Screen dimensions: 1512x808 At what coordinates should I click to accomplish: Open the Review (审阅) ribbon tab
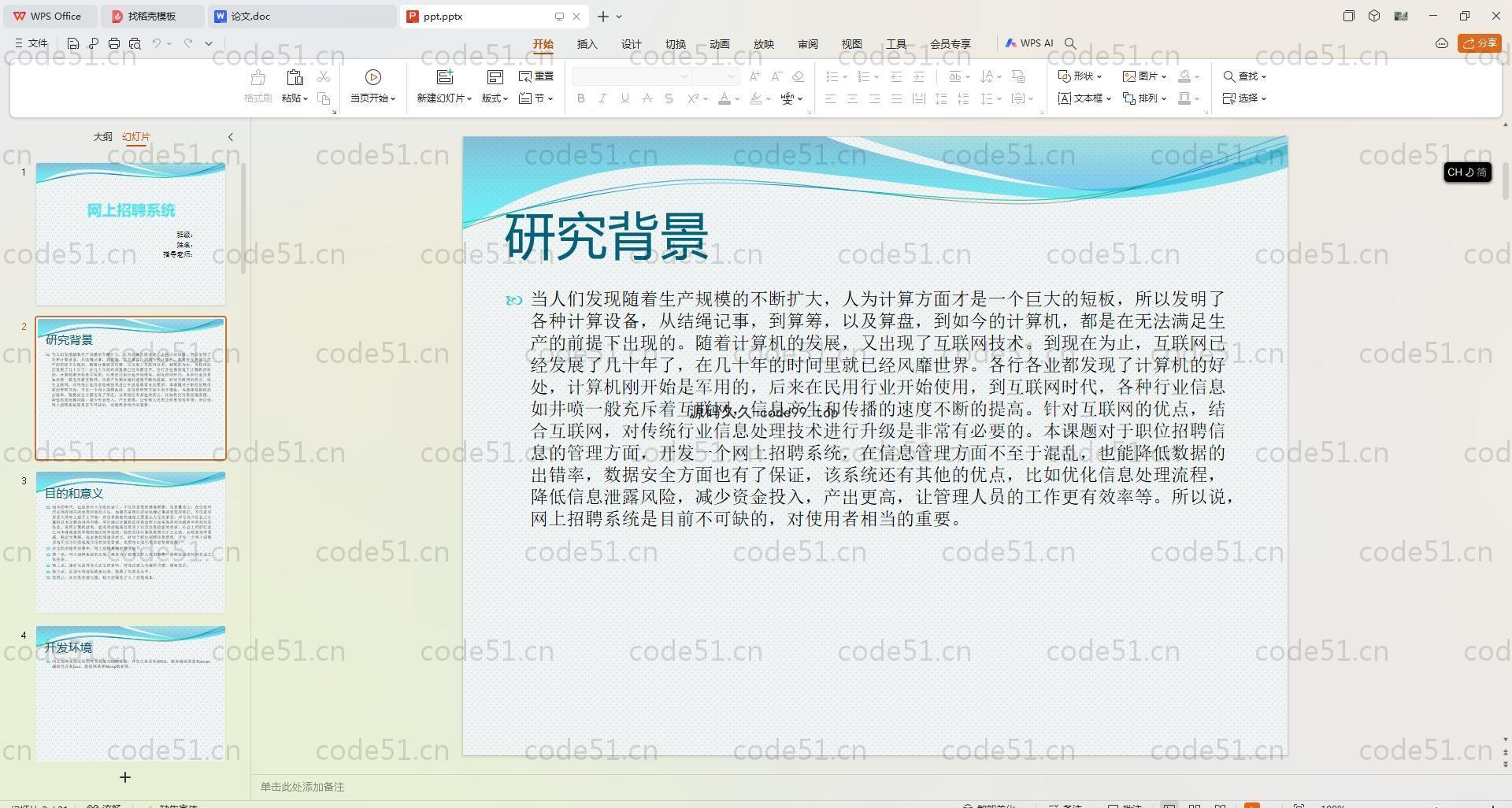pyautogui.click(x=808, y=44)
